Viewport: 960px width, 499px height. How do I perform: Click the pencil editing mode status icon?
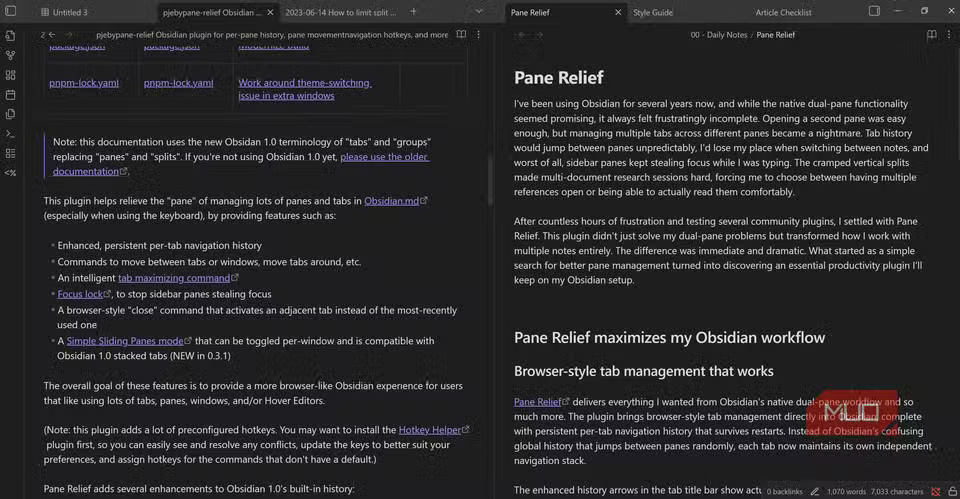click(815, 491)
